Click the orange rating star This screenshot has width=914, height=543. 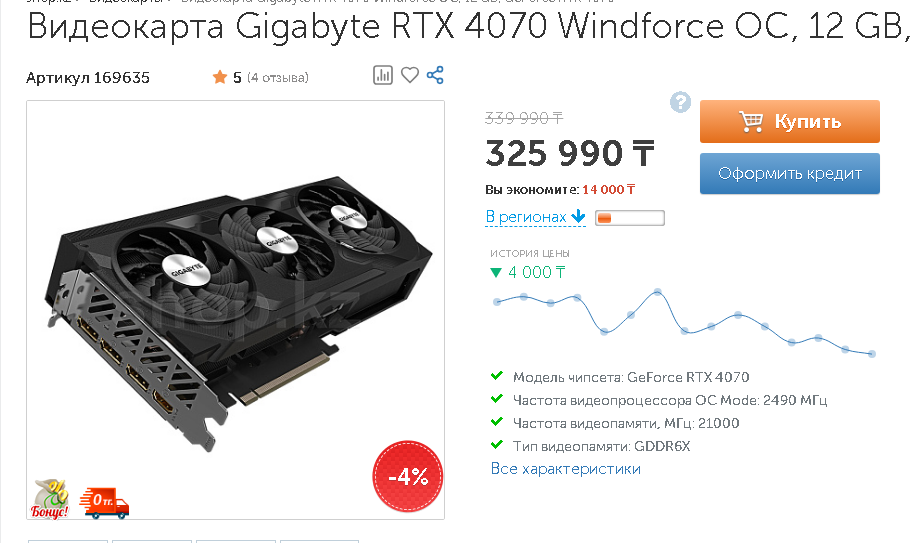point(220,77)
